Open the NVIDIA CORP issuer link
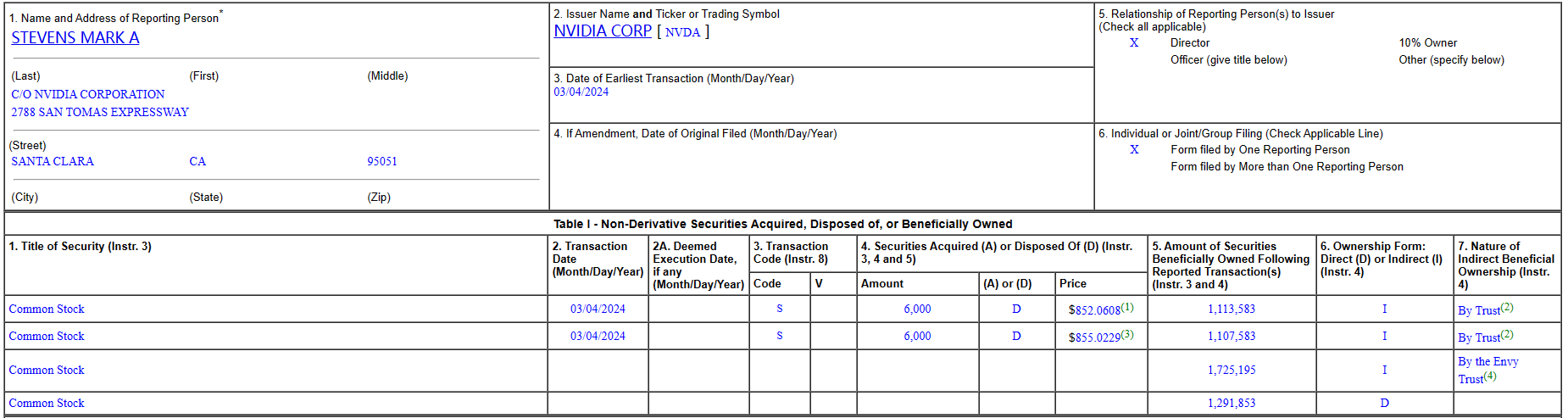Image resolution: width=1568 pixels, height=418 pixels. pos(602,31)
